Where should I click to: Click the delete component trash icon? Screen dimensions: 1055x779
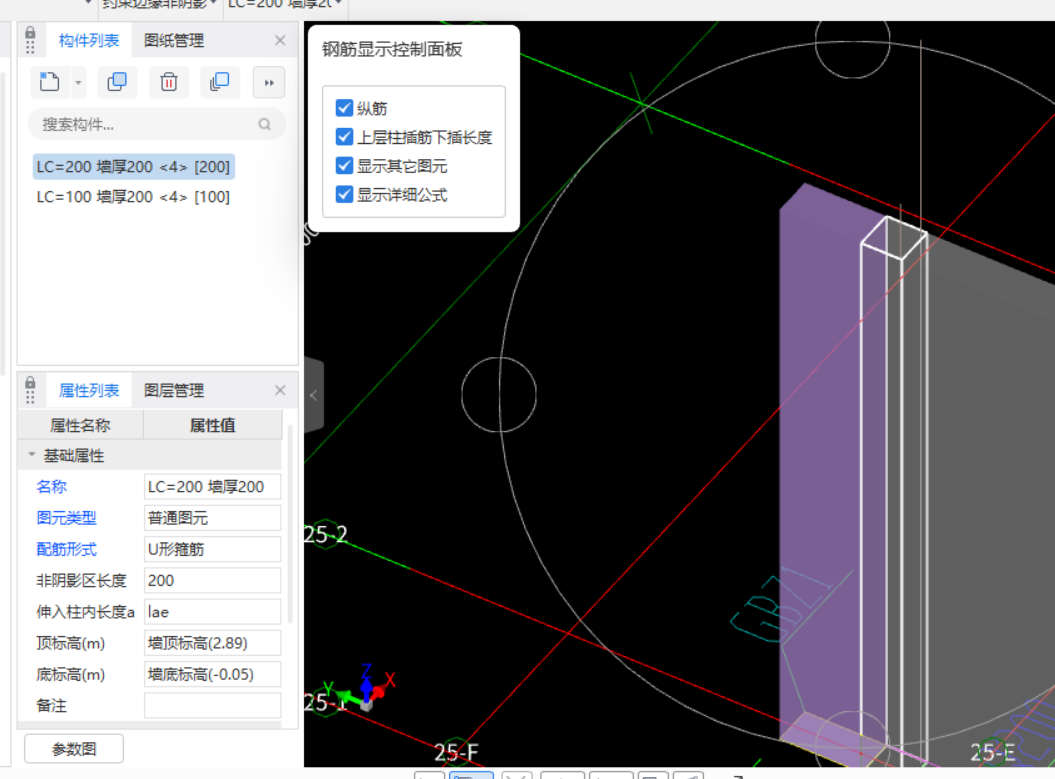coord(168,82)
